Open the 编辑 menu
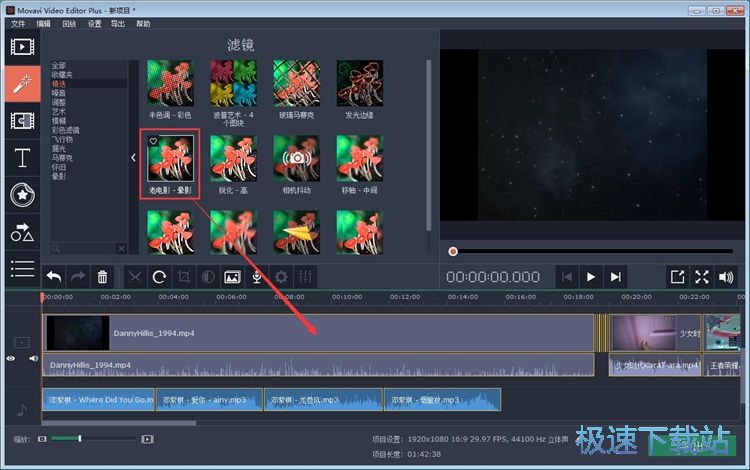The image size is (750, 470). click(x=44, y=23)
